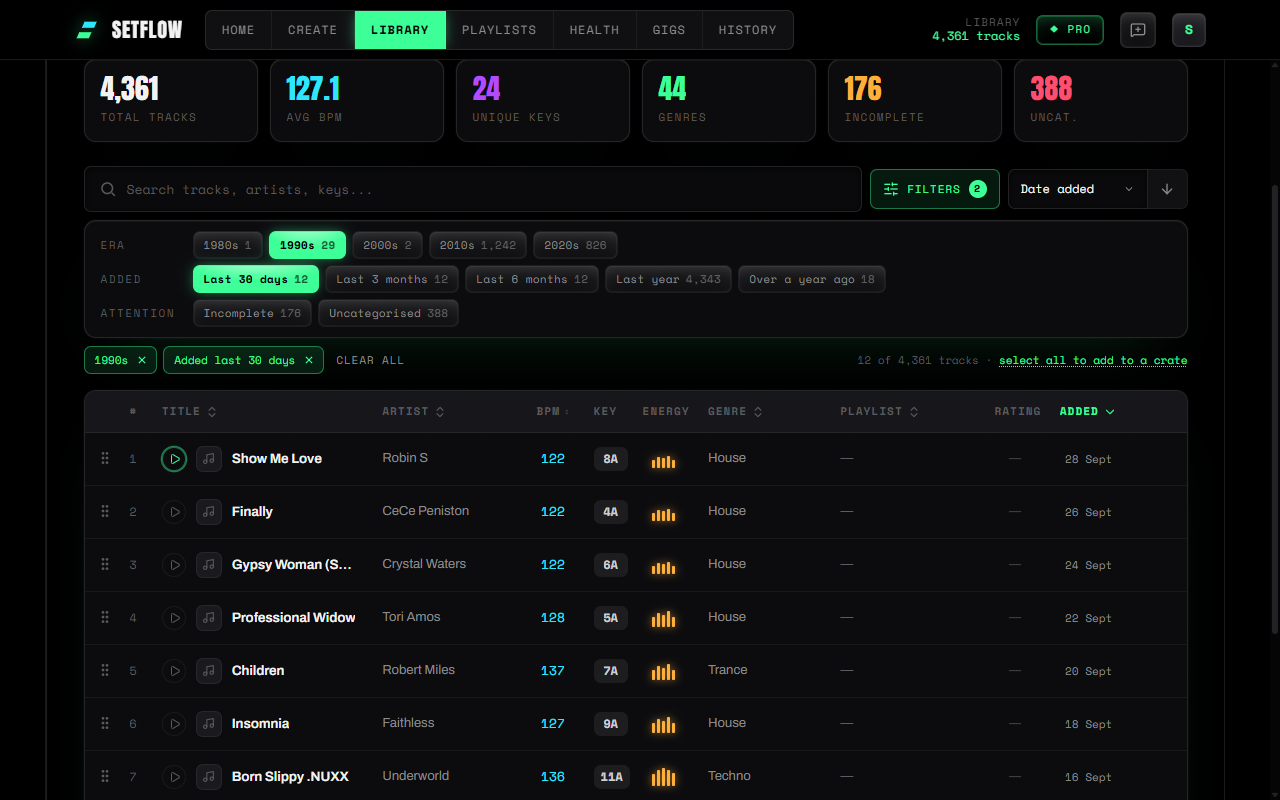1280x800 pixels.
Task: Toggle the Incomplete attention filter chip
Action: [x=252, y=313]
